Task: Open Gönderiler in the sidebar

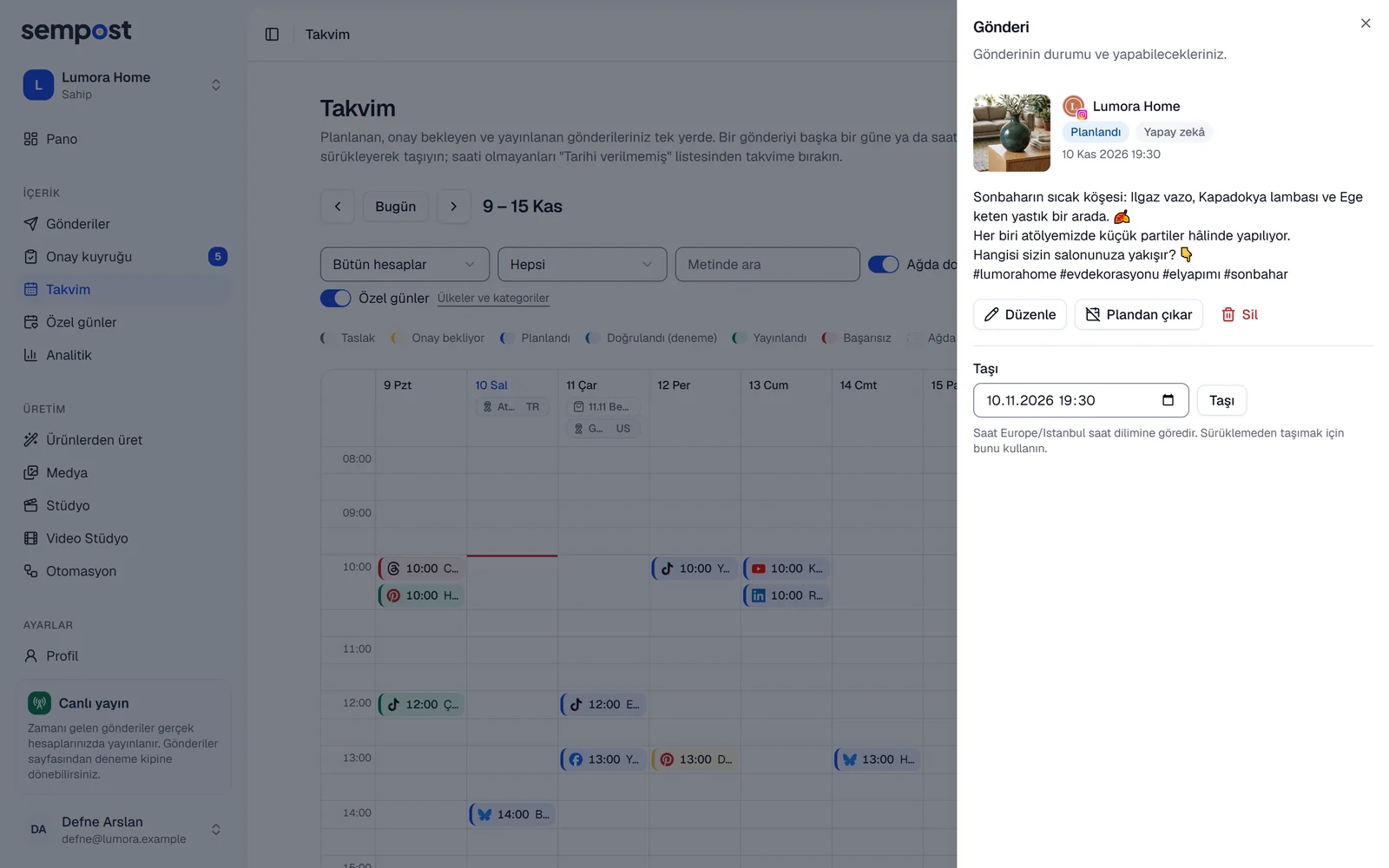Action: pyautogui.click(x=124, y=224)
